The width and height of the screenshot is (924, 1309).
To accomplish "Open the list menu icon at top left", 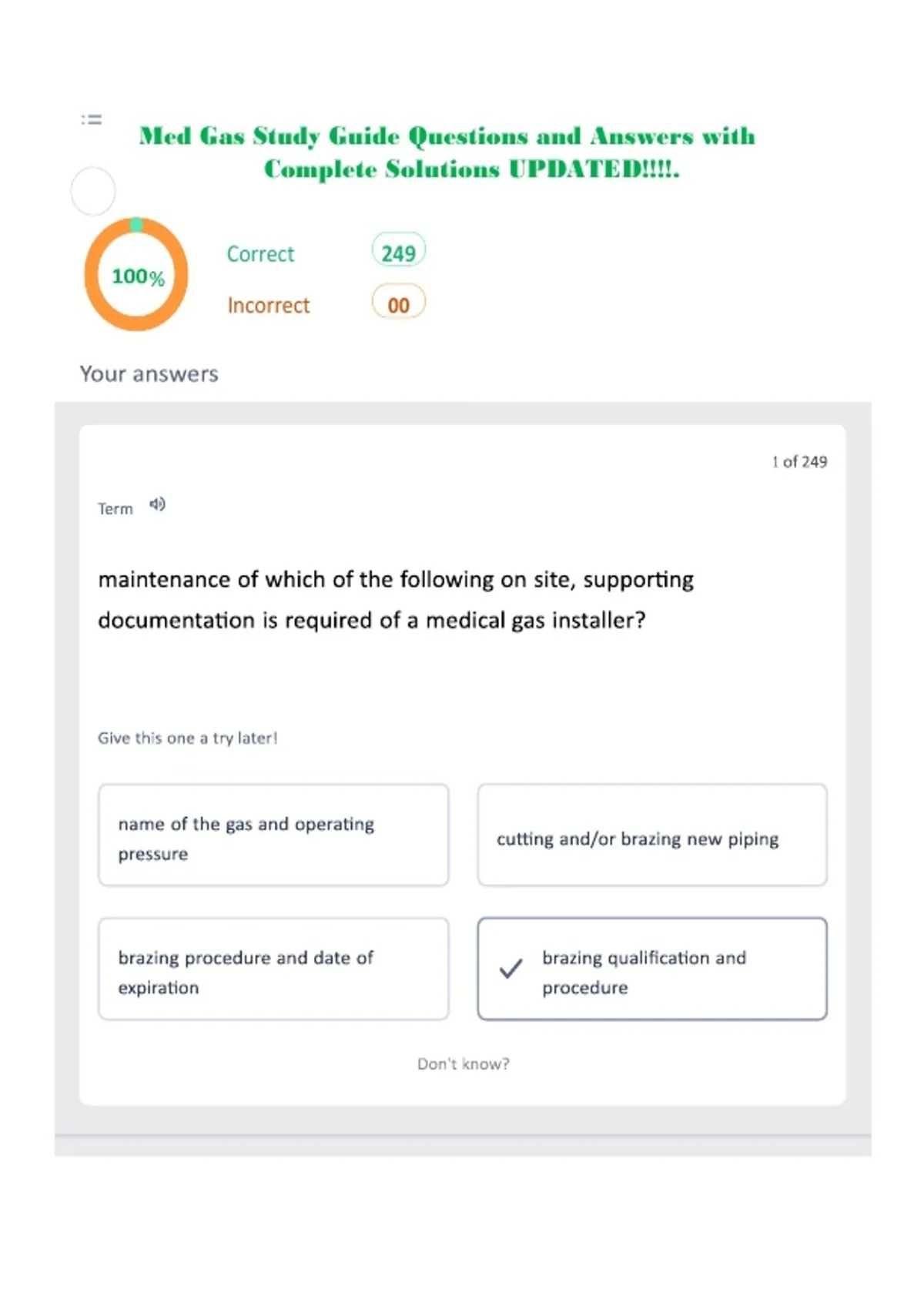I will (x=92, y=119).
